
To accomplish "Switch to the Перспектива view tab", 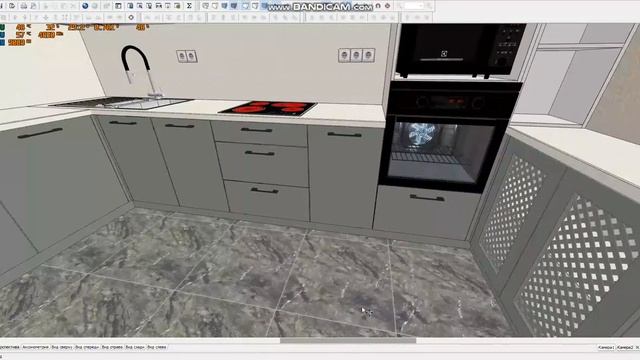I will pos(9,347).
